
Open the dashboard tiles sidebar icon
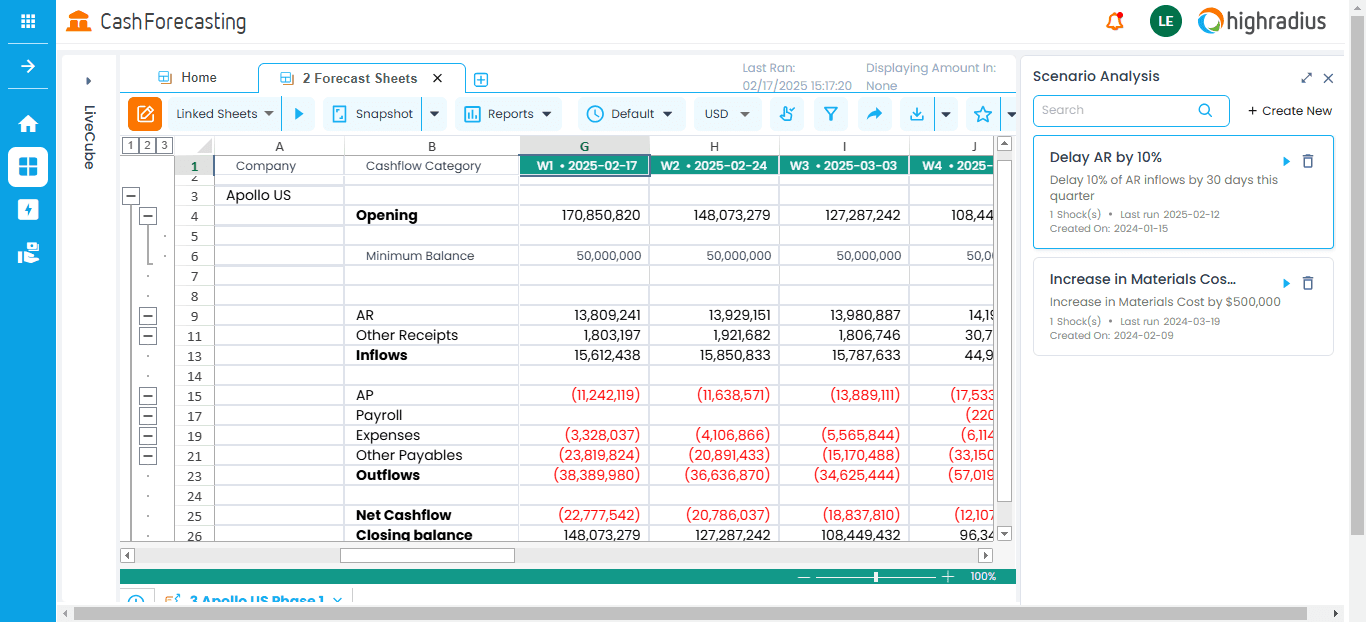(x=28, y=167)
